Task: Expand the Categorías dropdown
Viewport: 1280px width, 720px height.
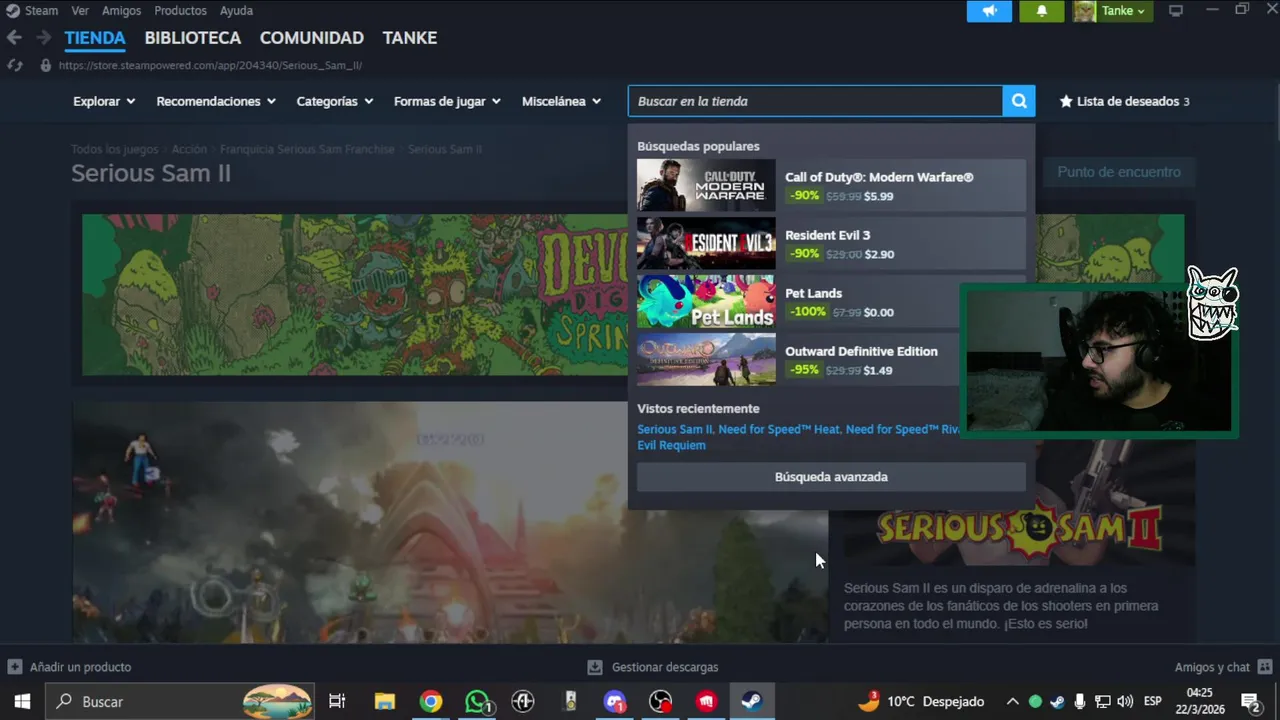Action: (335, 101)
